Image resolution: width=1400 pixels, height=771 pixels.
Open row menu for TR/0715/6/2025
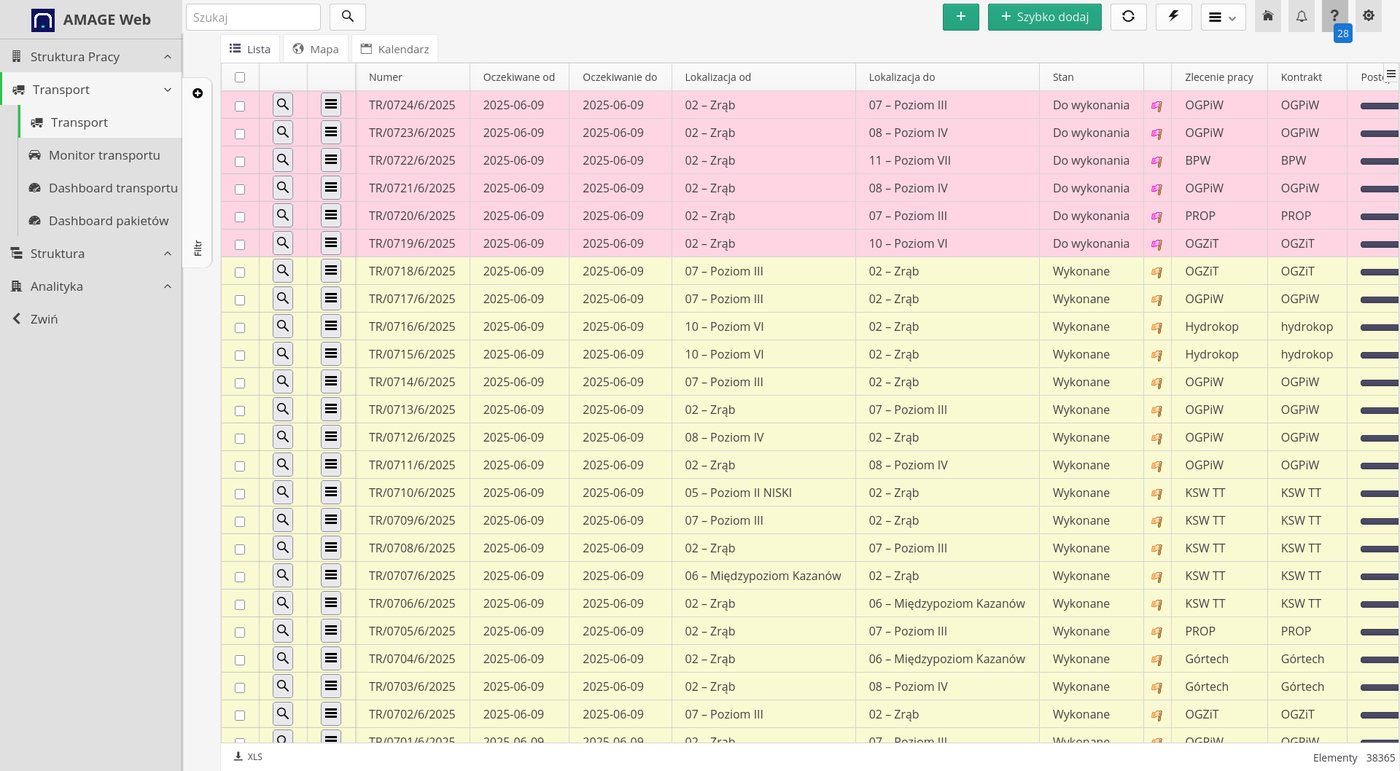click(x=331, y=354)
